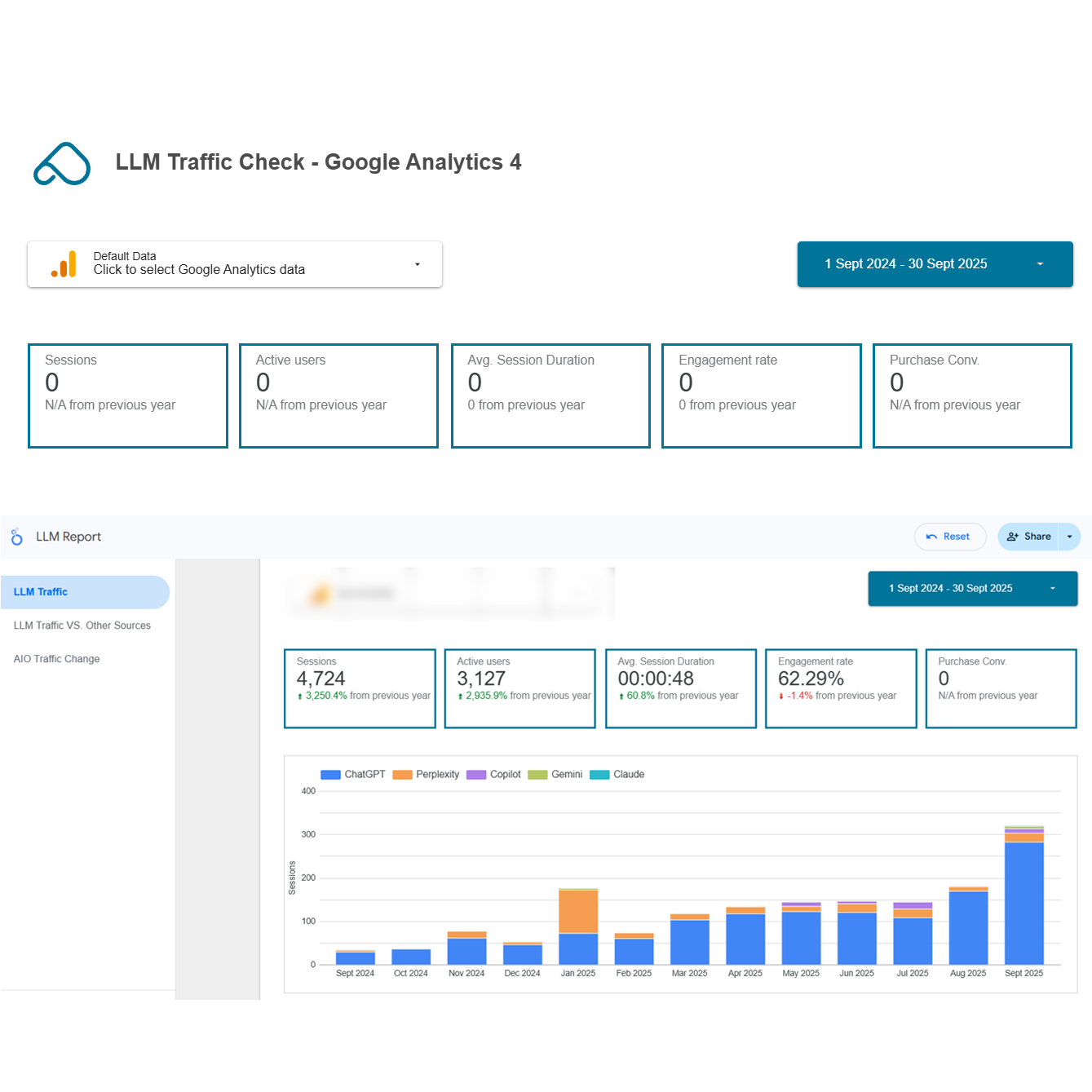Click the Sept 2025 chart bar
This screenshot has height=1092, width=1092.
pyautogui.click(x=1023, y=902)
